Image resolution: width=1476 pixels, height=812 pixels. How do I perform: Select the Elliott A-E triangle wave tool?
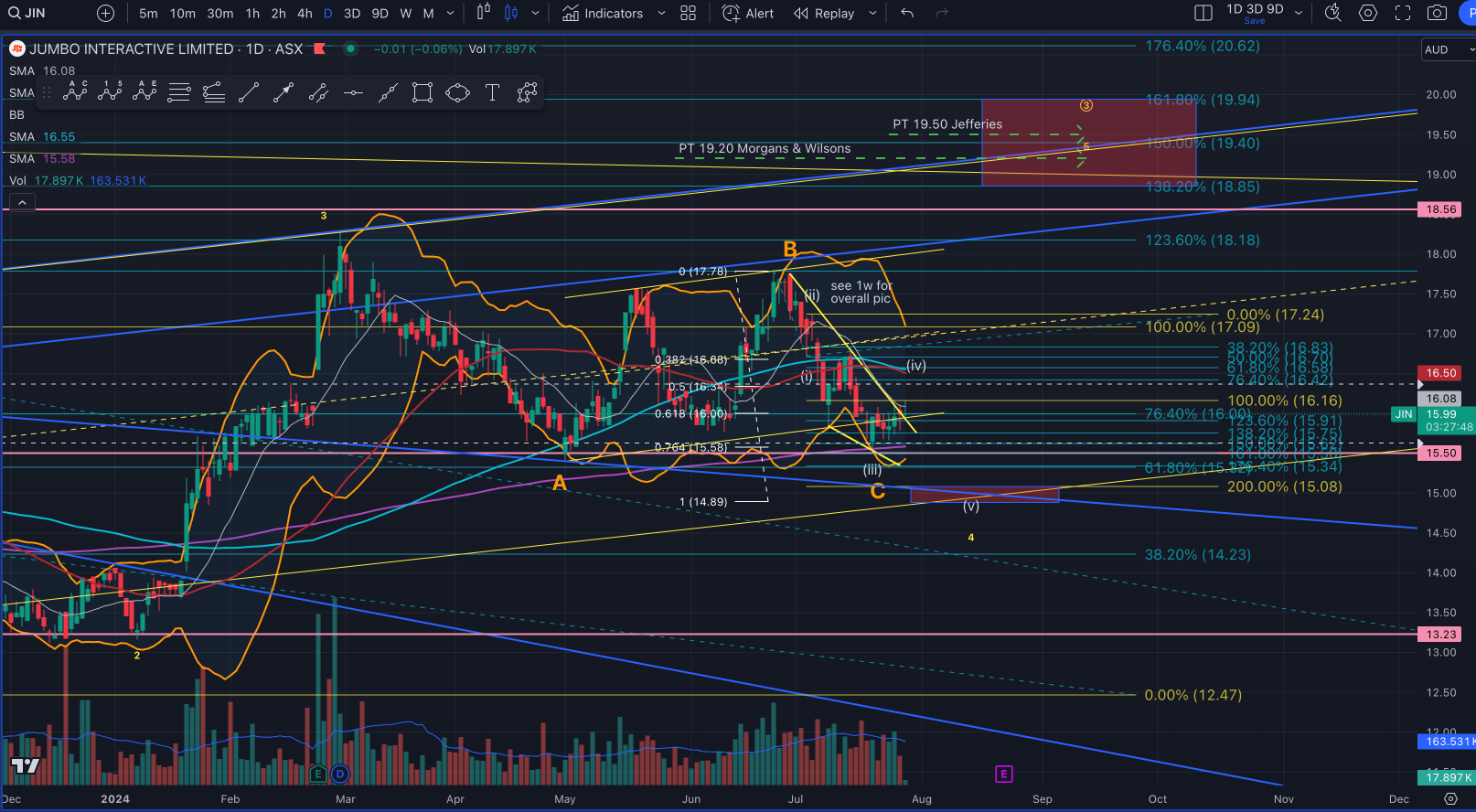tap(144, 91)
